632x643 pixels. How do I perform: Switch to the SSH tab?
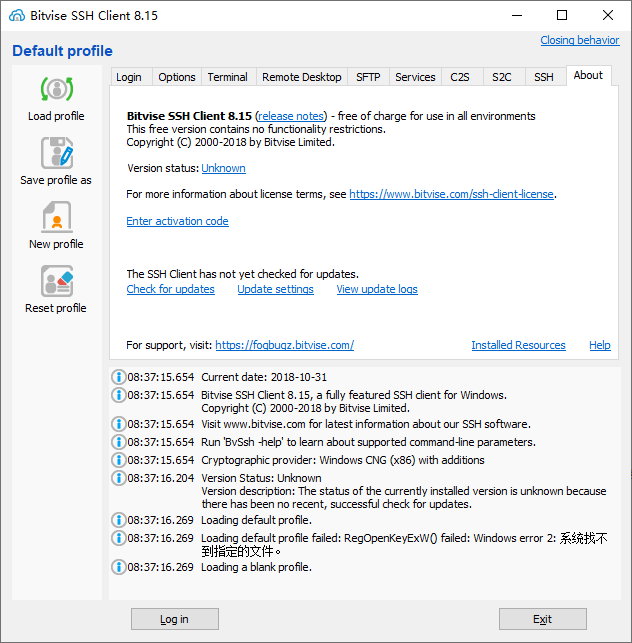click(x=544, y=77)
